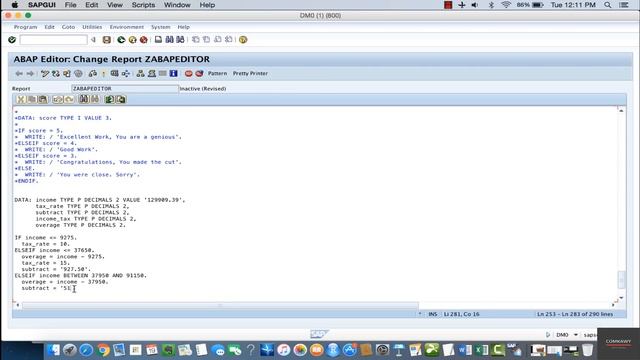The height and width of the screenshot is (360, 640).
Task: Open the macOS Scripts menu
Action: pos(143,5)
